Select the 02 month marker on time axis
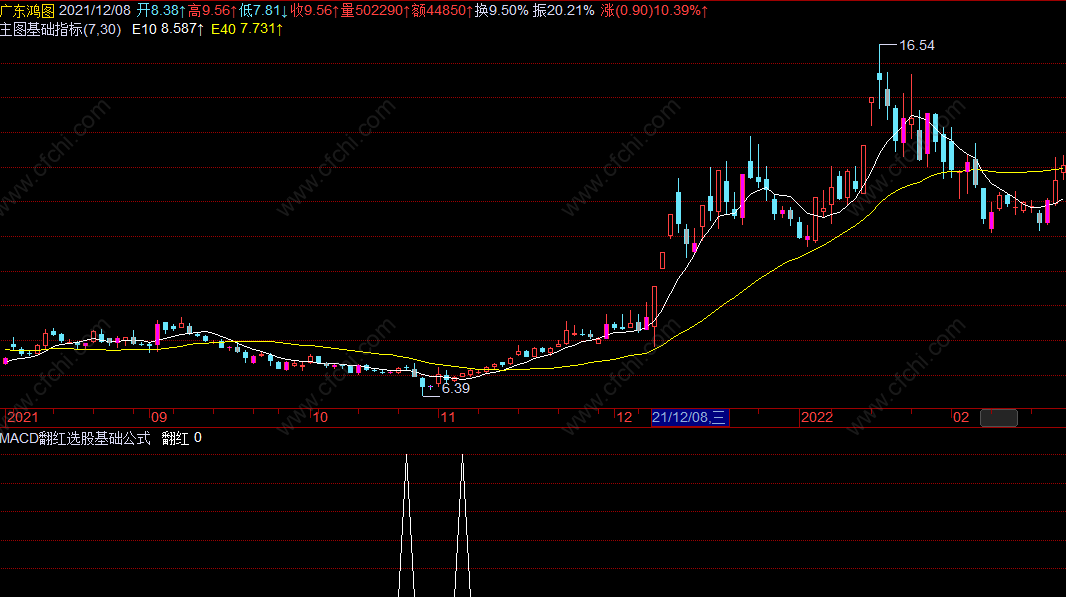This screenshot has height=597, width=1066. 960,417
